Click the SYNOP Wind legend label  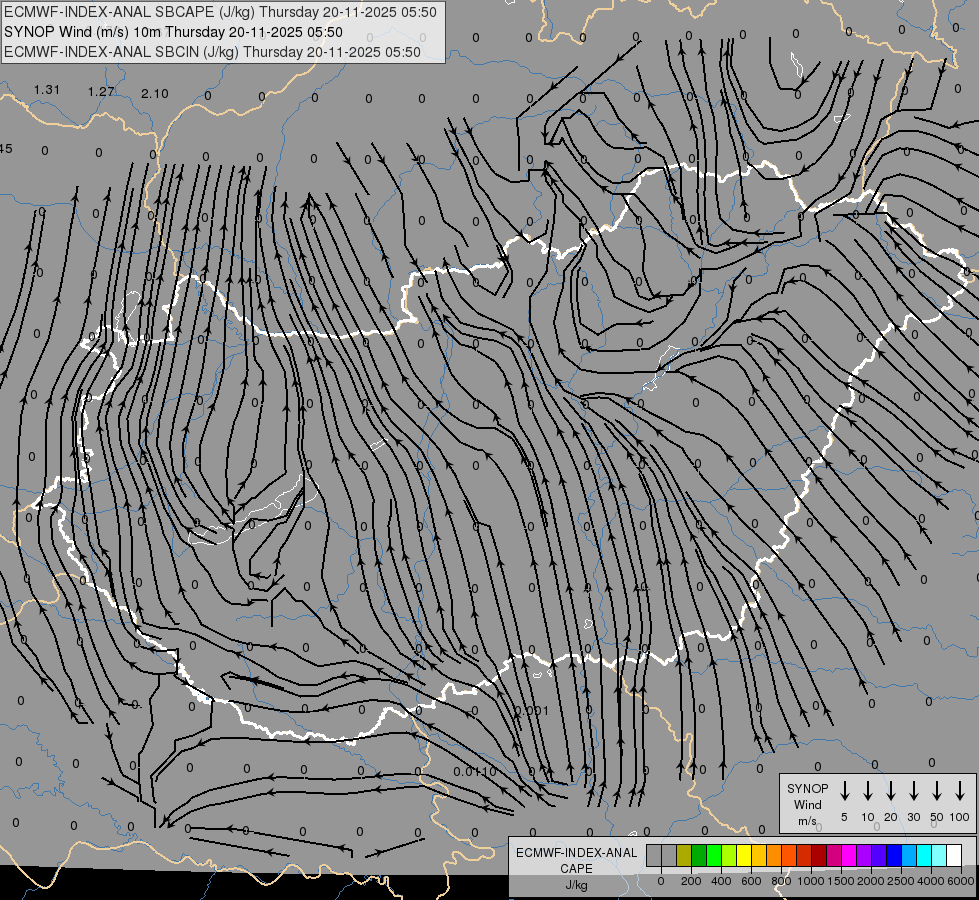(807, 796)
